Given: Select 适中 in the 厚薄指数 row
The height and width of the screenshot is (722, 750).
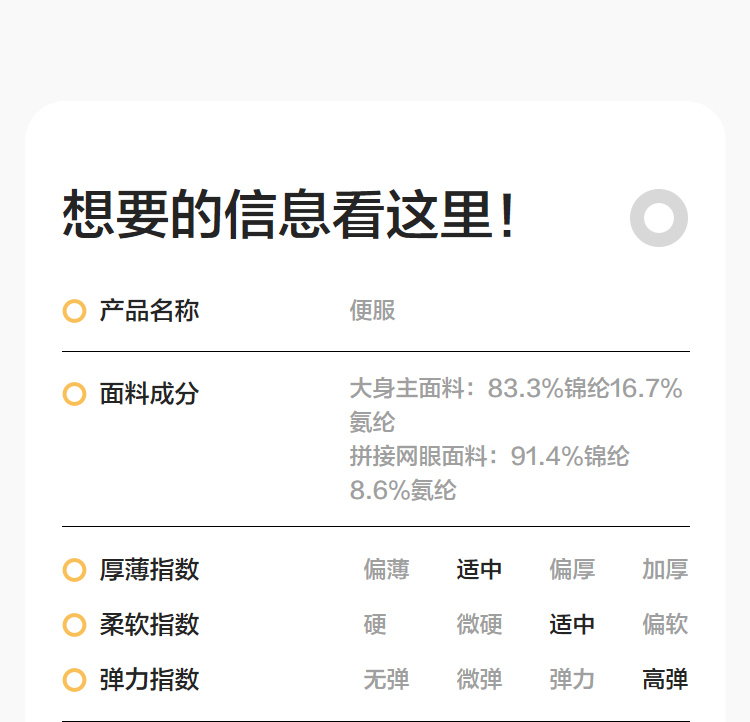Looking at the screenshot, I should (479, 570).
